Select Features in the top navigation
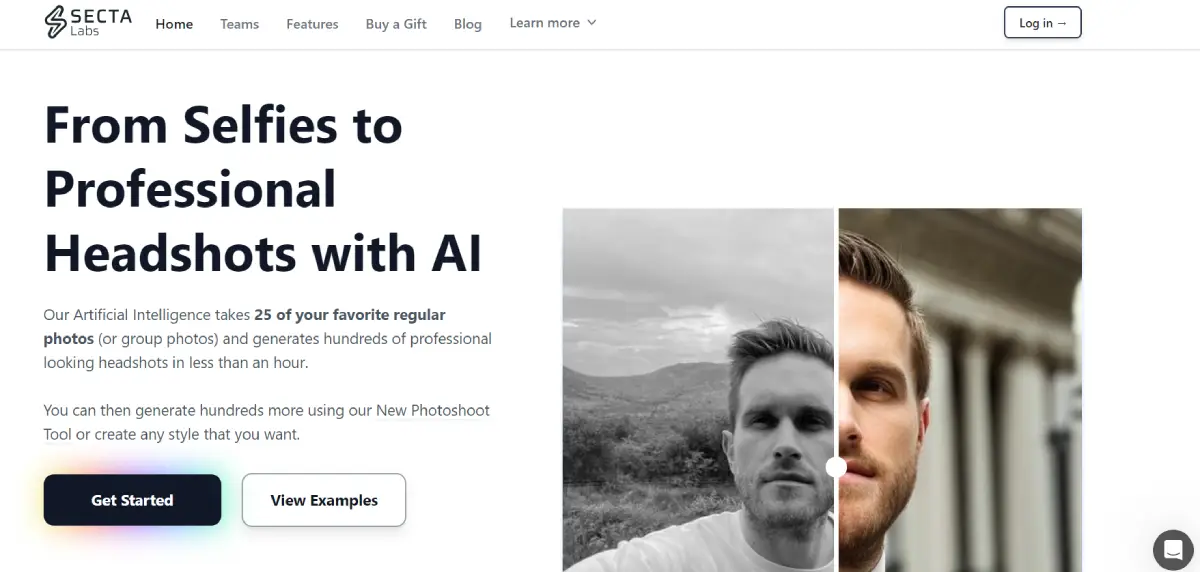The image size is (1200, 572). (312, 24)
